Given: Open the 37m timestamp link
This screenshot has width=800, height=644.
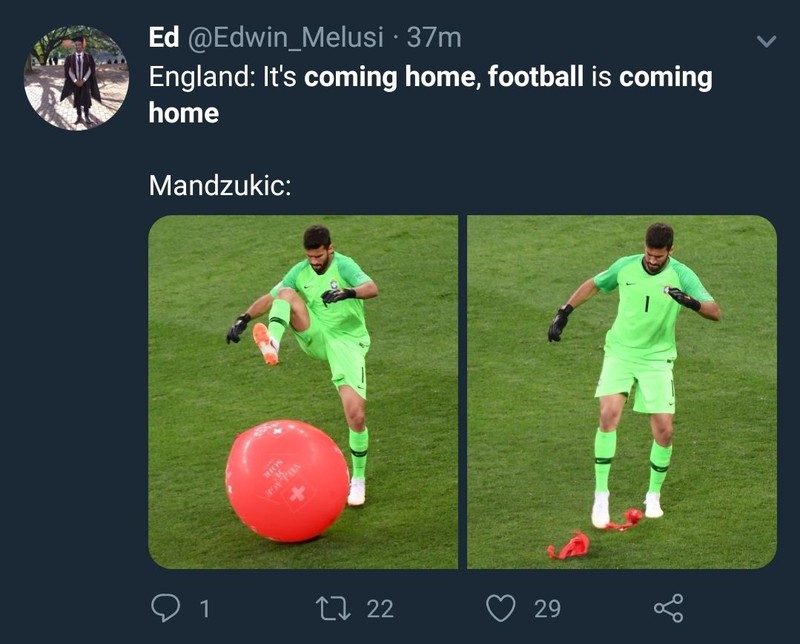Looking at the screenshot, I should click(x=434, y=38).
